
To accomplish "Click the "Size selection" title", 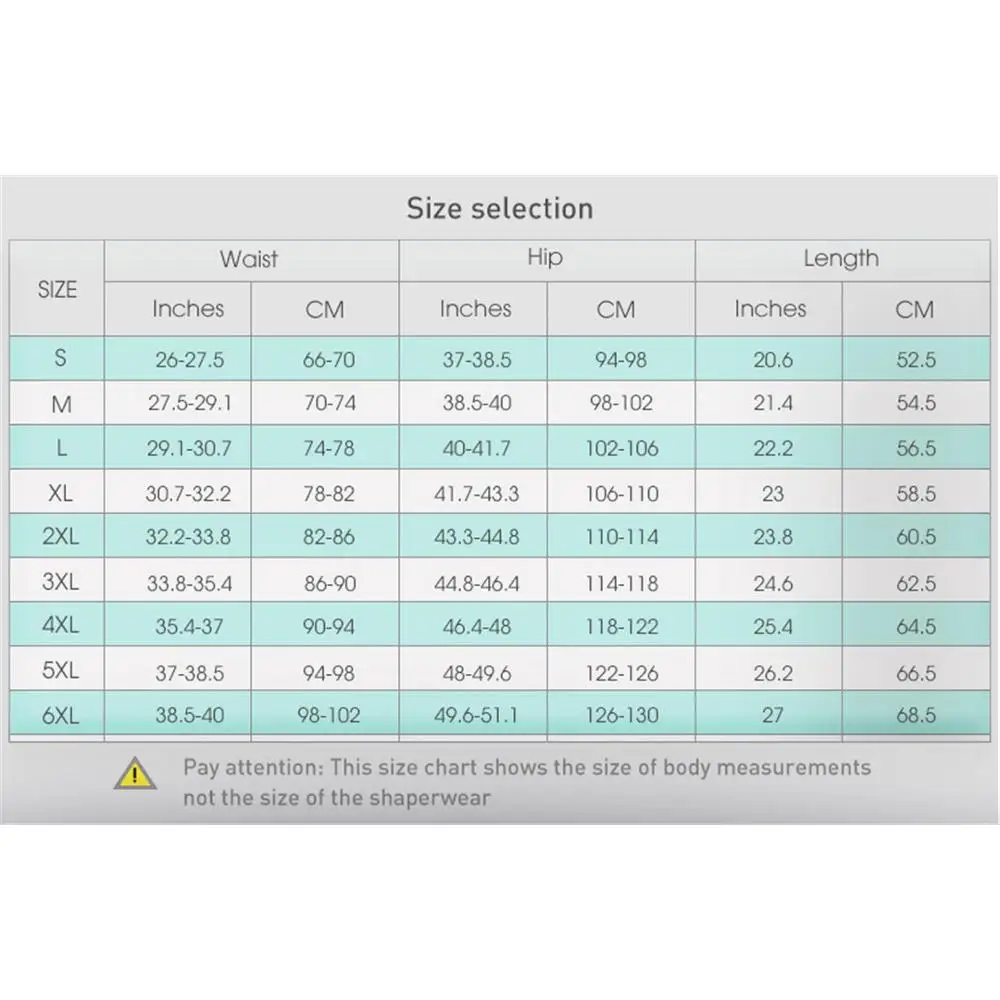I will (x=499, y=209).
